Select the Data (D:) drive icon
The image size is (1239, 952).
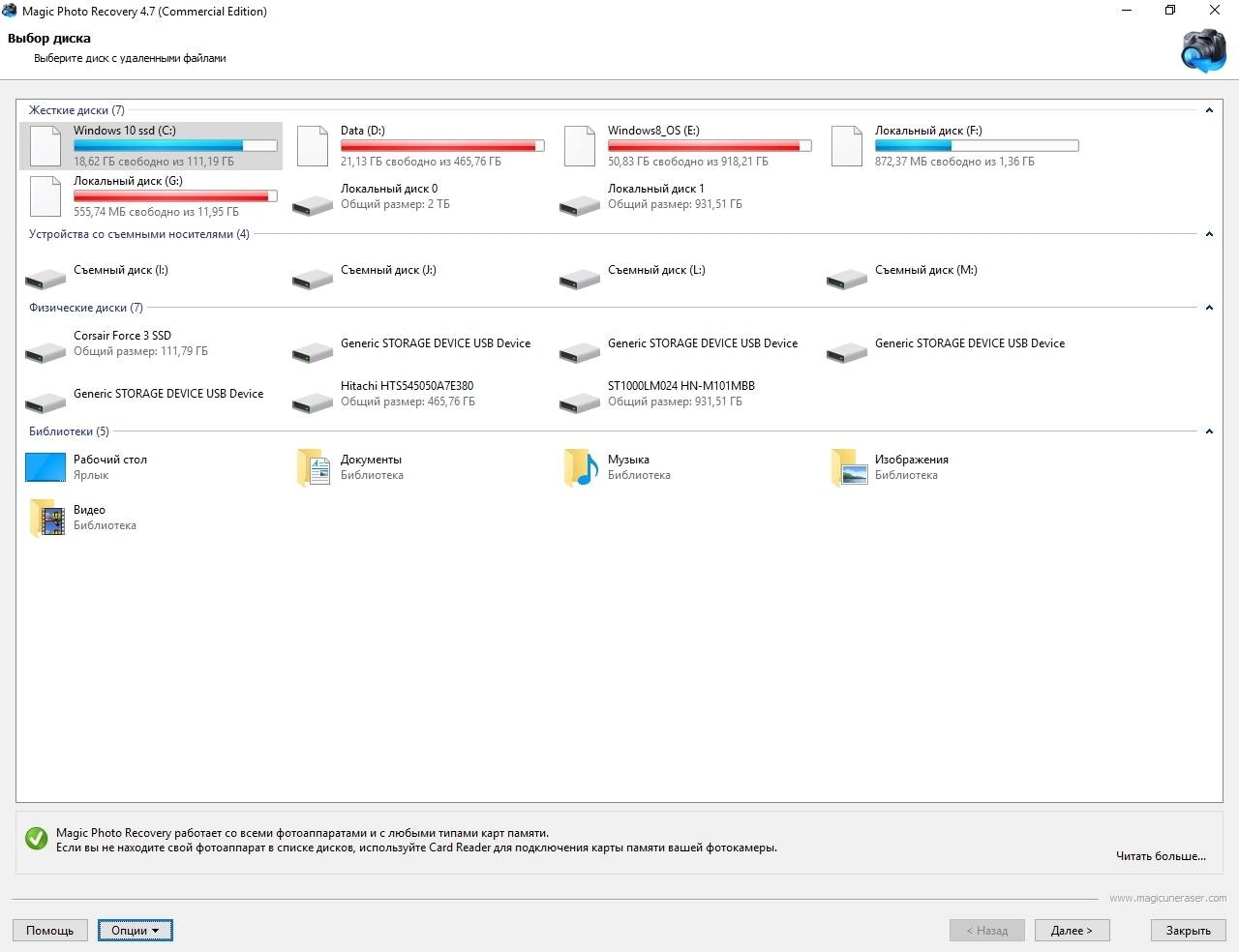313,146
